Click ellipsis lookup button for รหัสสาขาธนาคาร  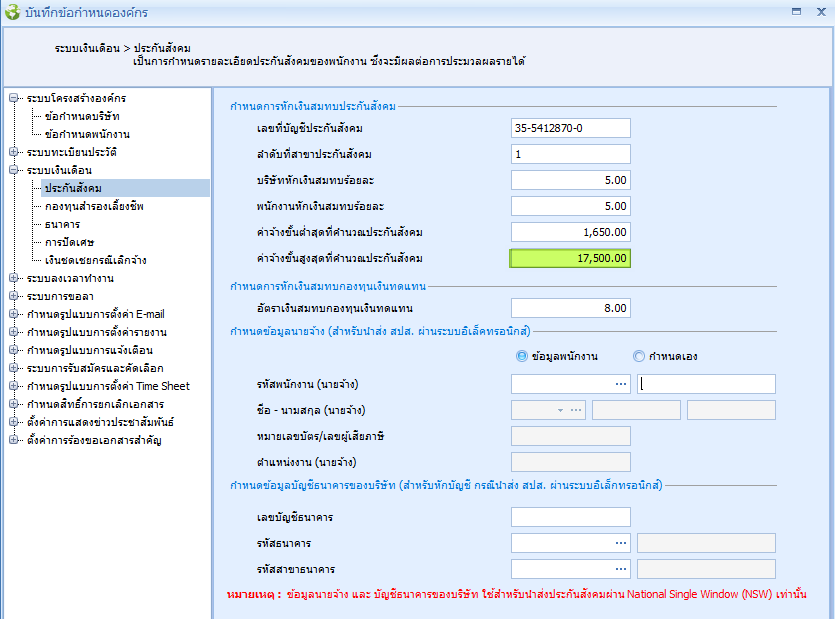(x=620, y=569)
